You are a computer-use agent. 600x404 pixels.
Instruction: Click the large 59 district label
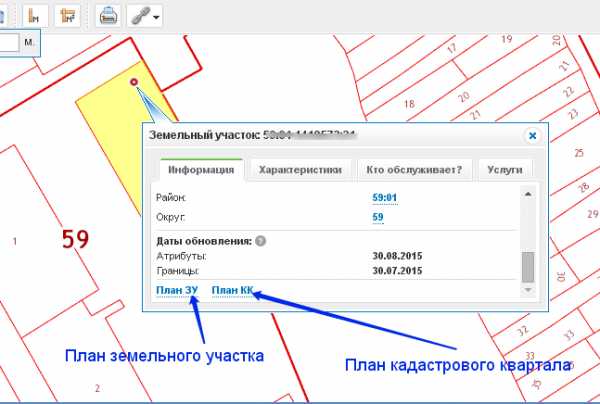(x=75, y=239)
